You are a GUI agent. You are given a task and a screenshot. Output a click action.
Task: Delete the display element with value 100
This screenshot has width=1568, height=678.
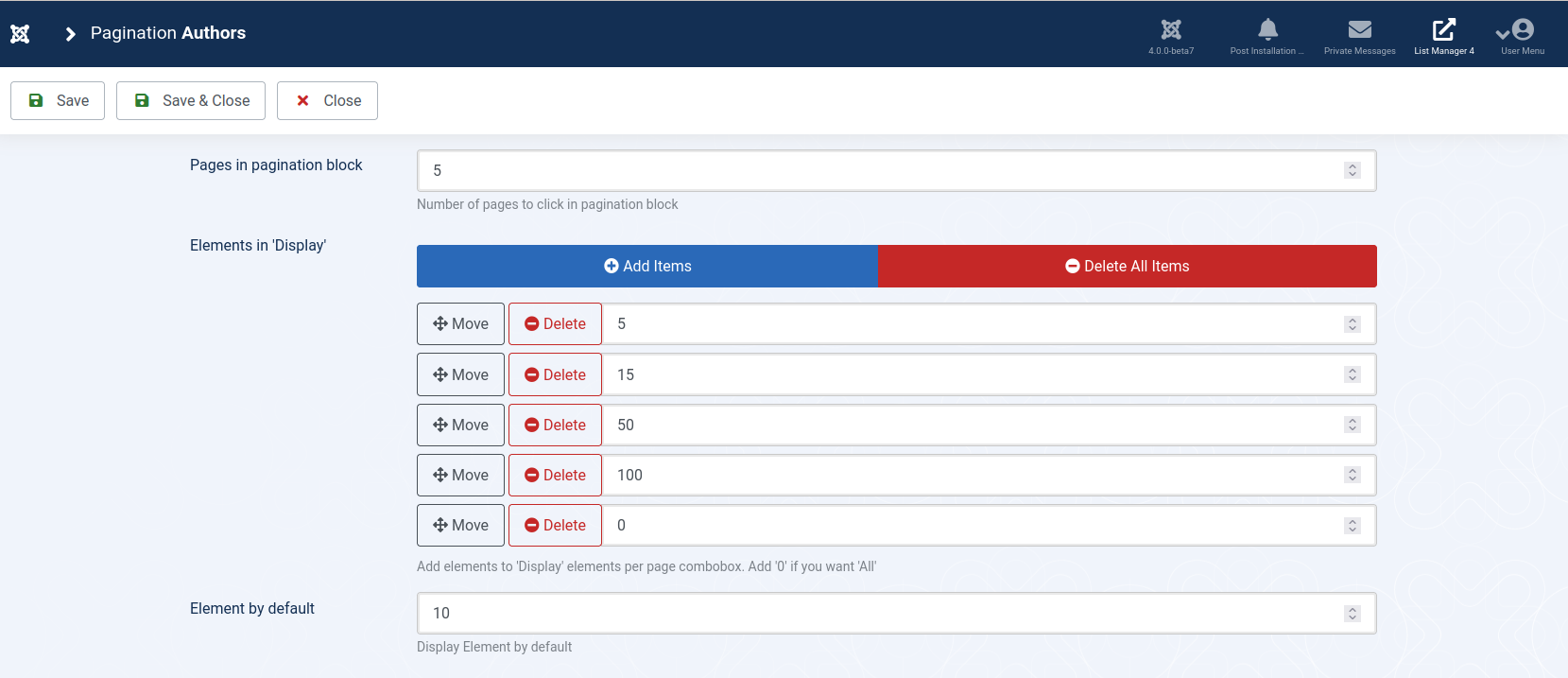click(555, 475)
